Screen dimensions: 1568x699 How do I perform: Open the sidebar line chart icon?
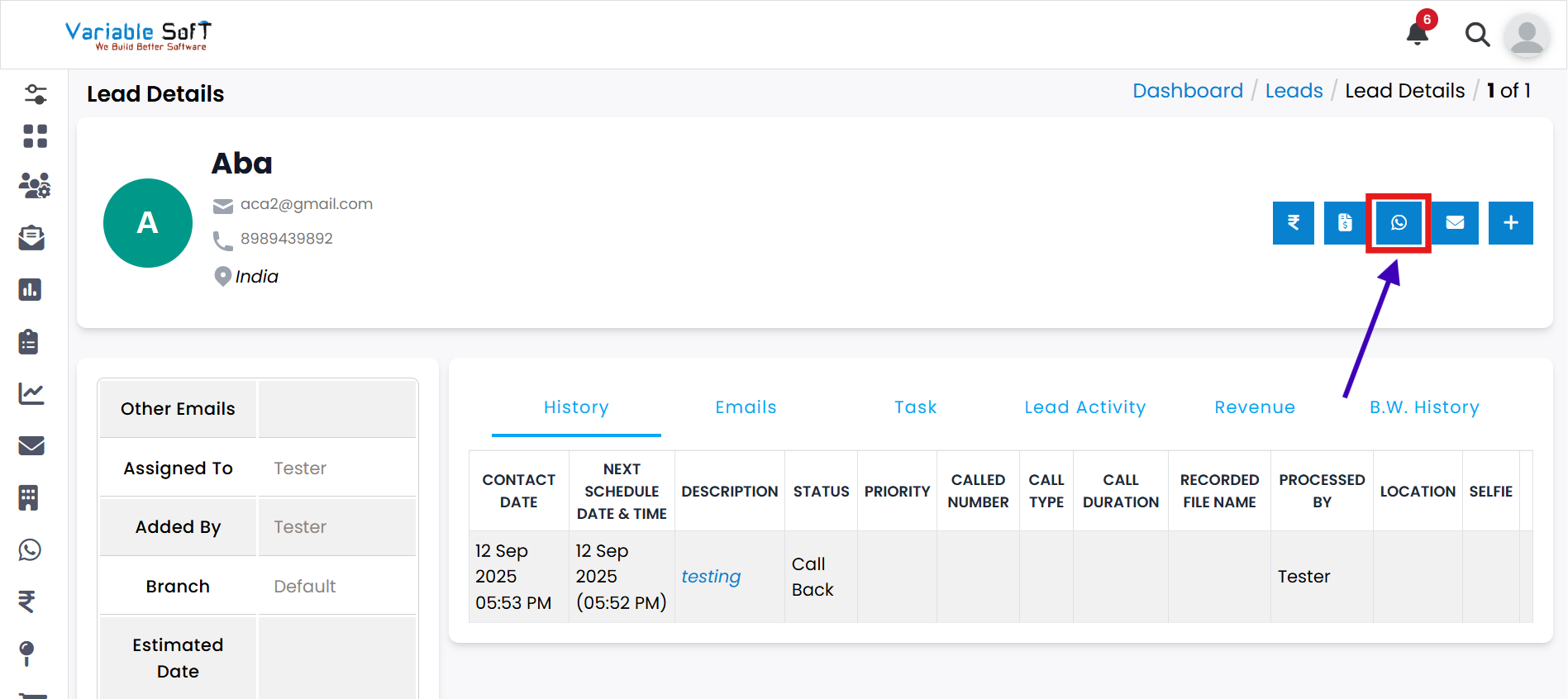coord(31,393)
